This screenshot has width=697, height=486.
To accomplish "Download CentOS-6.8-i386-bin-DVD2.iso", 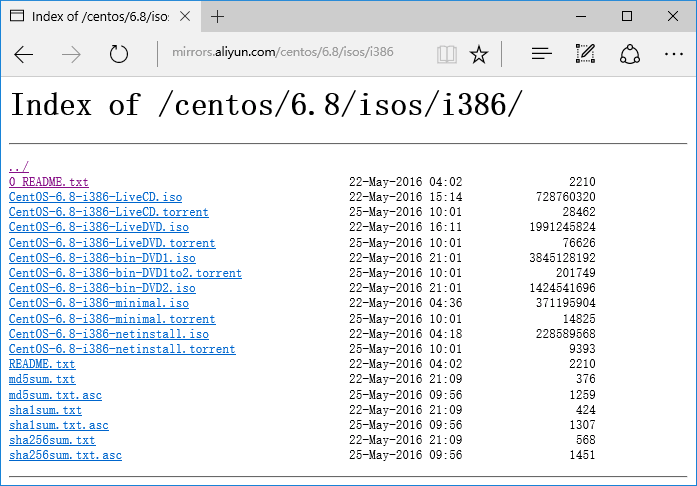I will 102,288.
